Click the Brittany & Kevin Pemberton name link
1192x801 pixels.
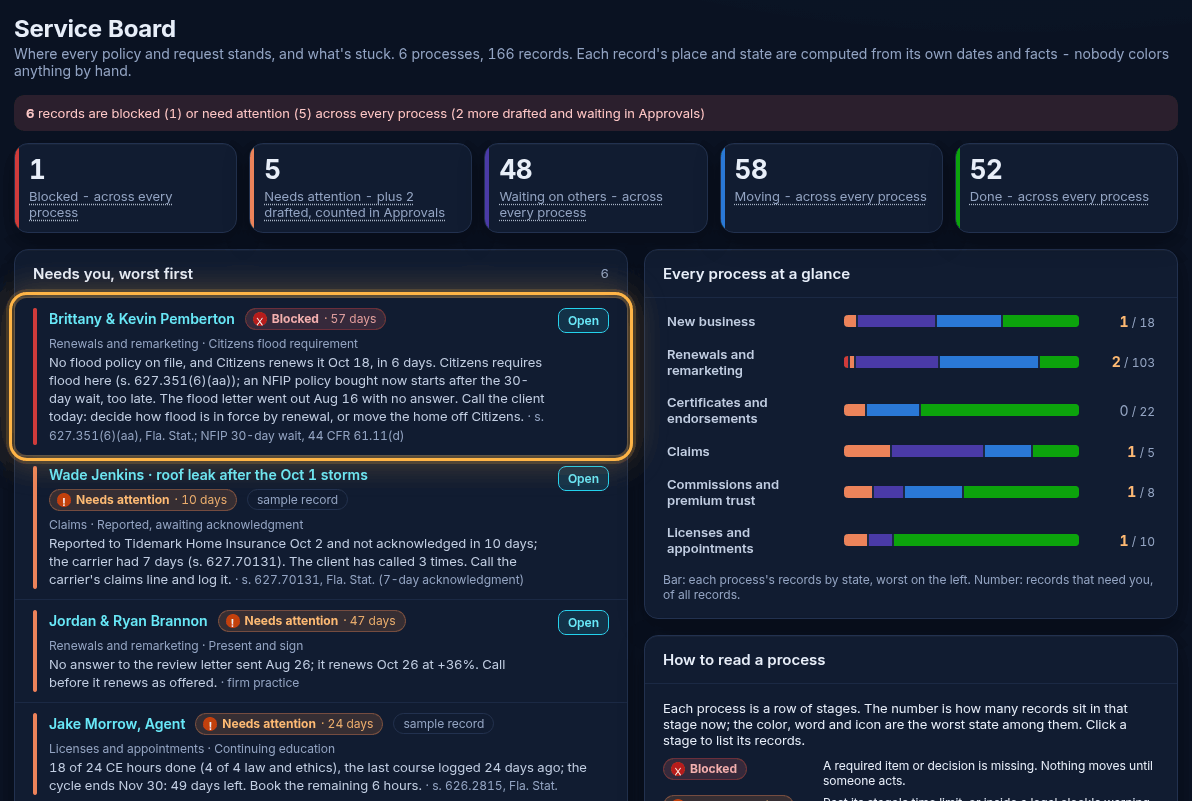(x=141, y=319)
